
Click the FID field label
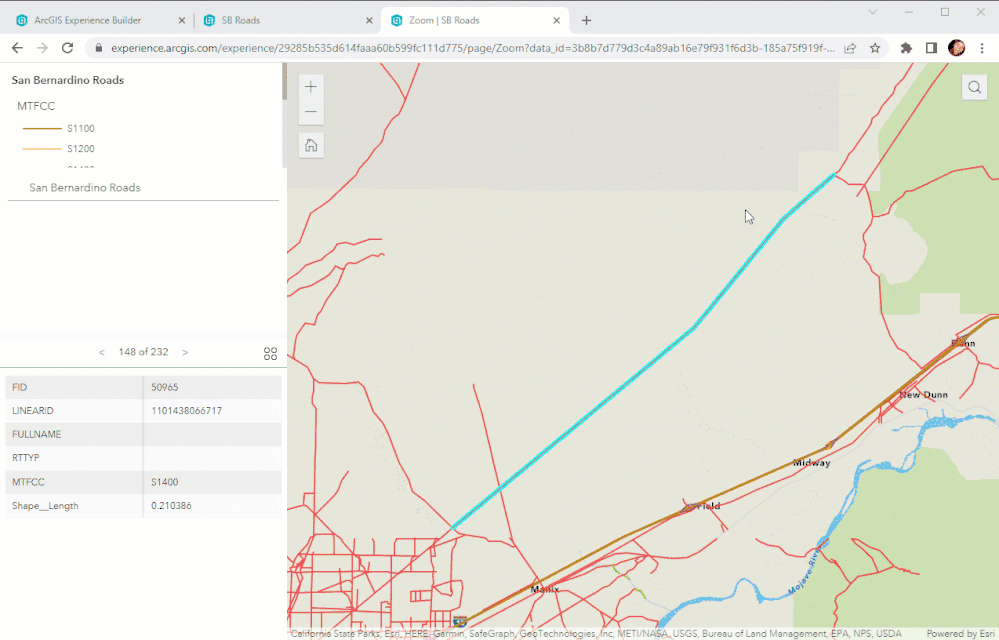pyautogui.click(x=20, y=387)
